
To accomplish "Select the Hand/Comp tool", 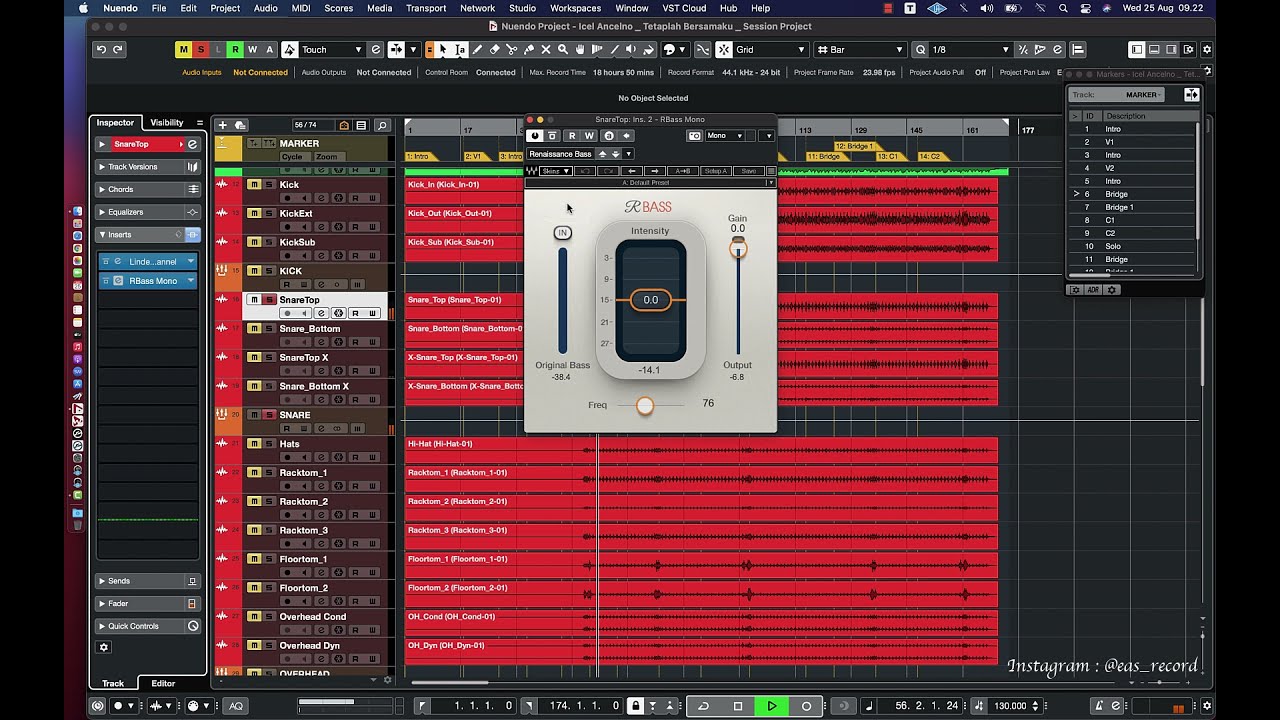I will point(580,49).
